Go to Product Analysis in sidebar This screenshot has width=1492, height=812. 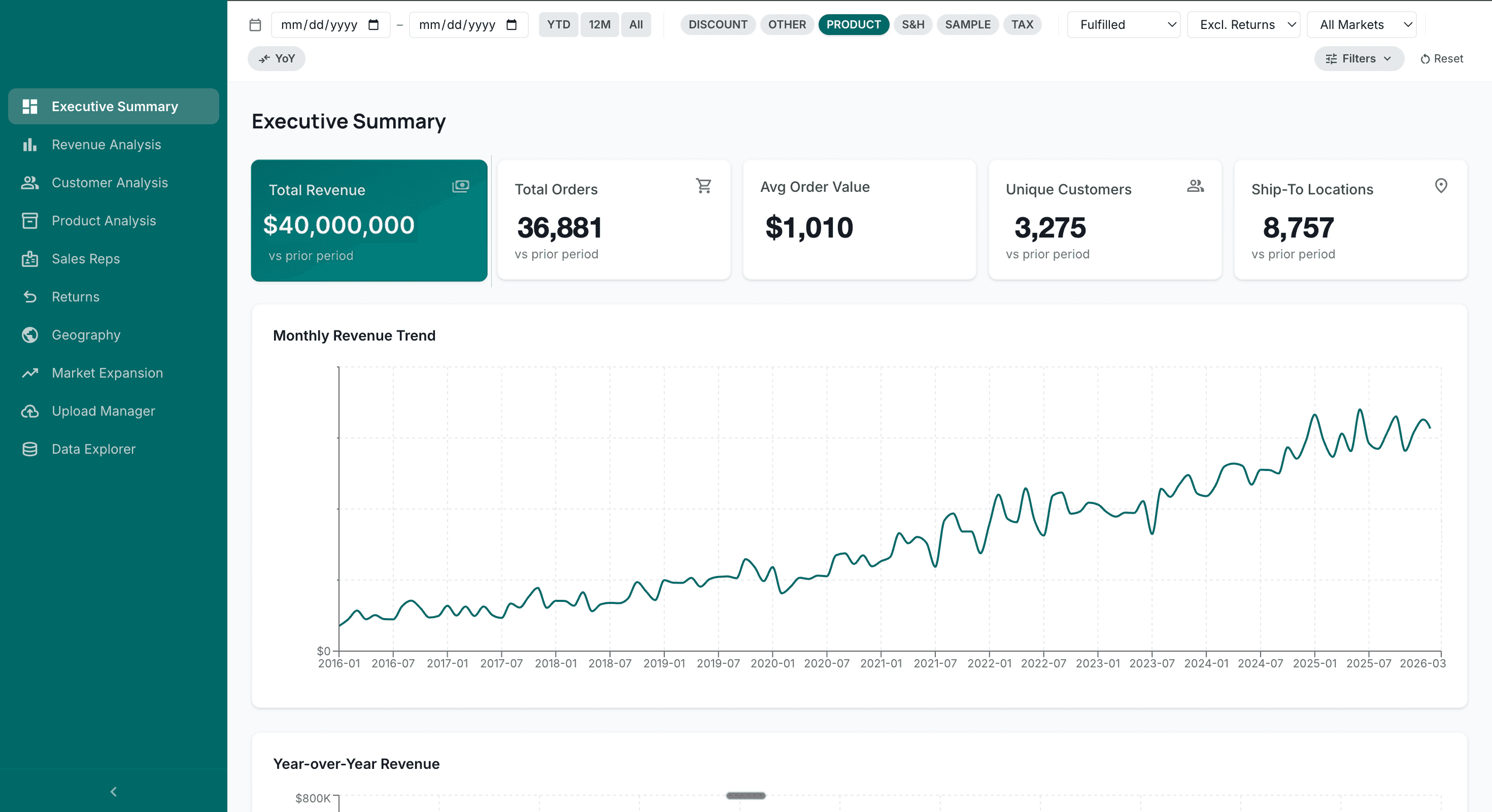(104, 221)
